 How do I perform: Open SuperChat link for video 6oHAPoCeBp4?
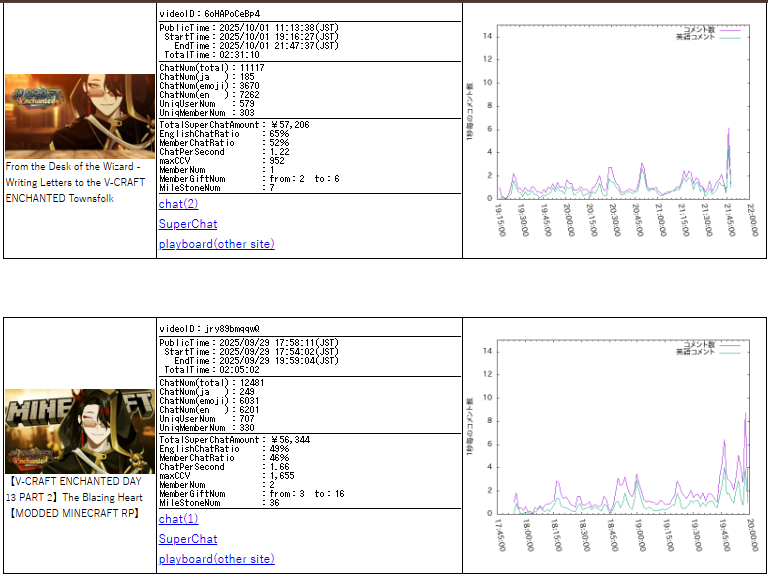coord(188,224)
